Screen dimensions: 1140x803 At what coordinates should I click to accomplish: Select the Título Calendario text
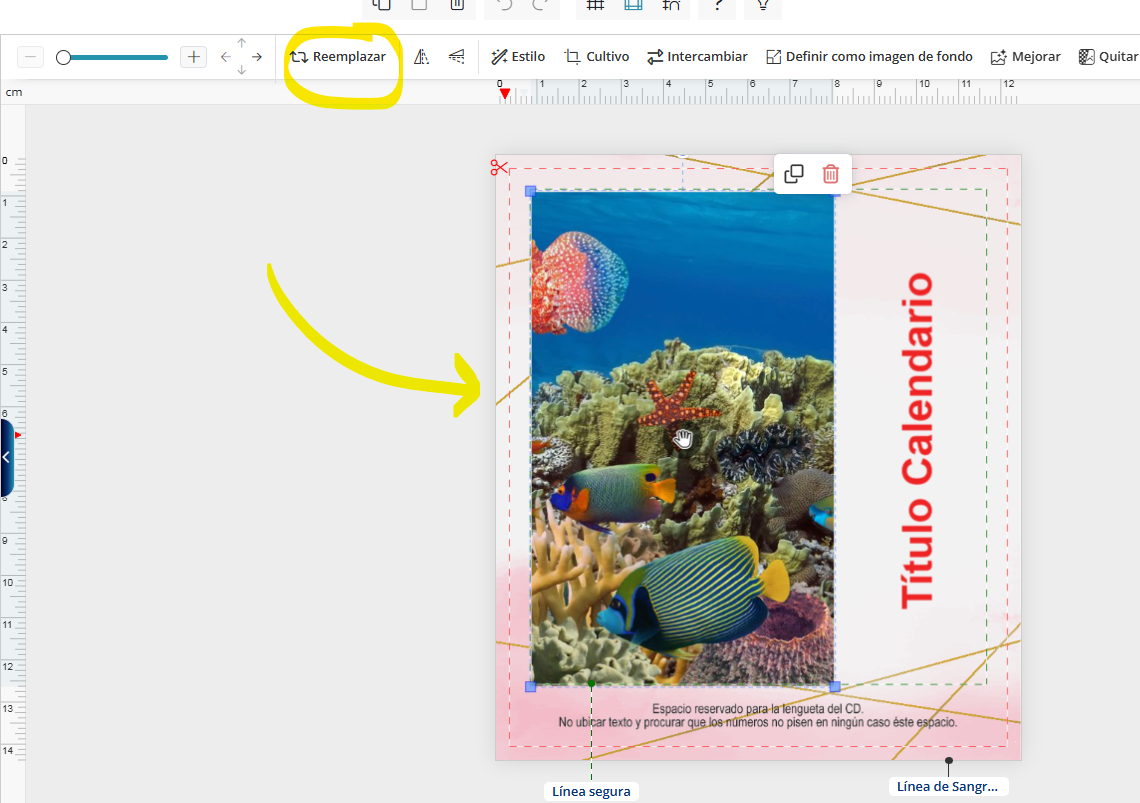916,440
